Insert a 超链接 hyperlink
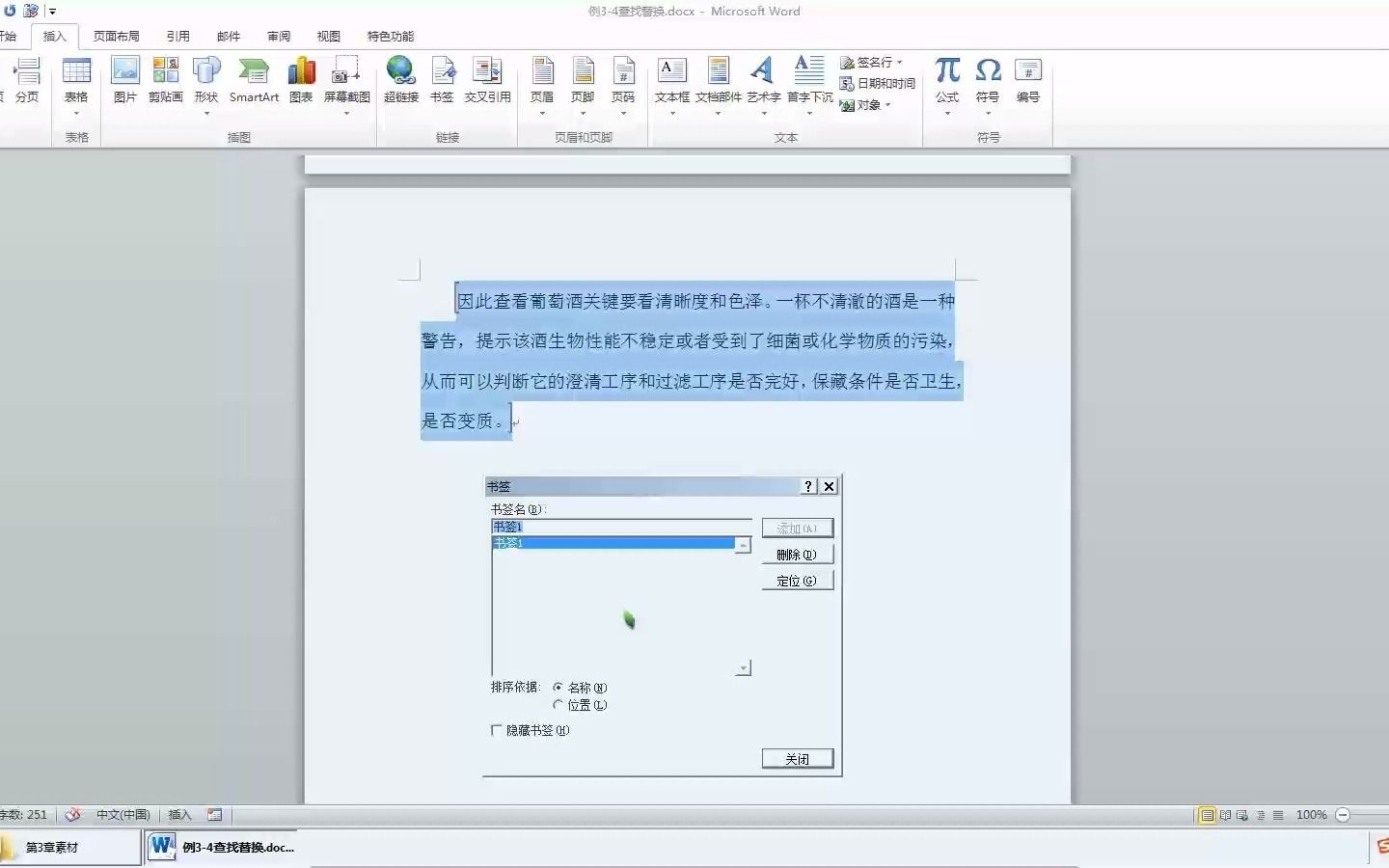 400,80
